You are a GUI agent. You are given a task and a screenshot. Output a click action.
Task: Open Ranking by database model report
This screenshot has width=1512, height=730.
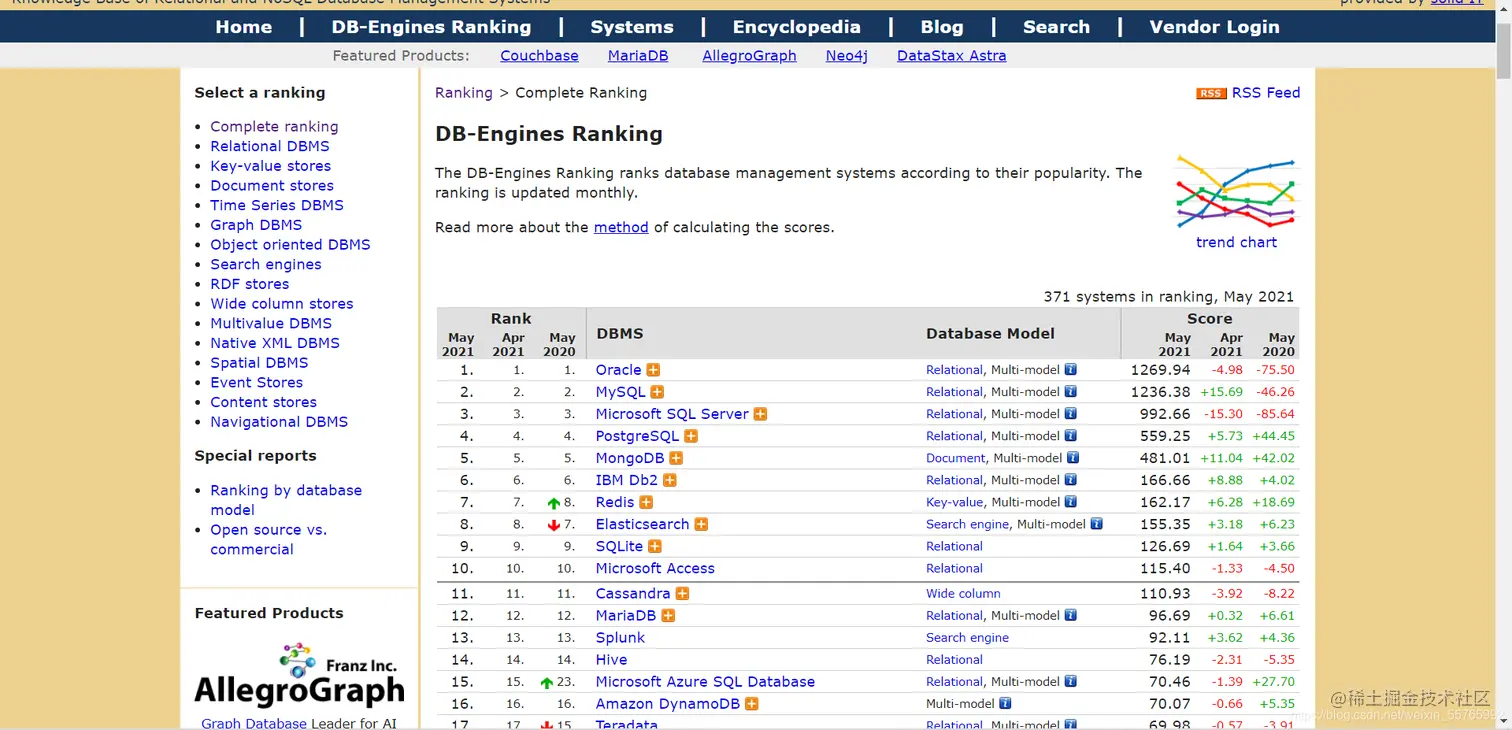coord(286,500)
